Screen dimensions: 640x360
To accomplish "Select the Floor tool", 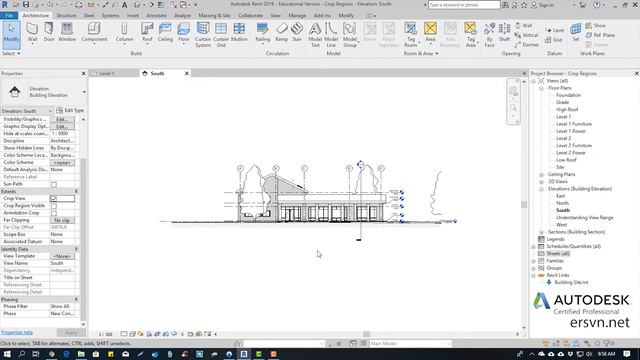I will pos(184,32).
